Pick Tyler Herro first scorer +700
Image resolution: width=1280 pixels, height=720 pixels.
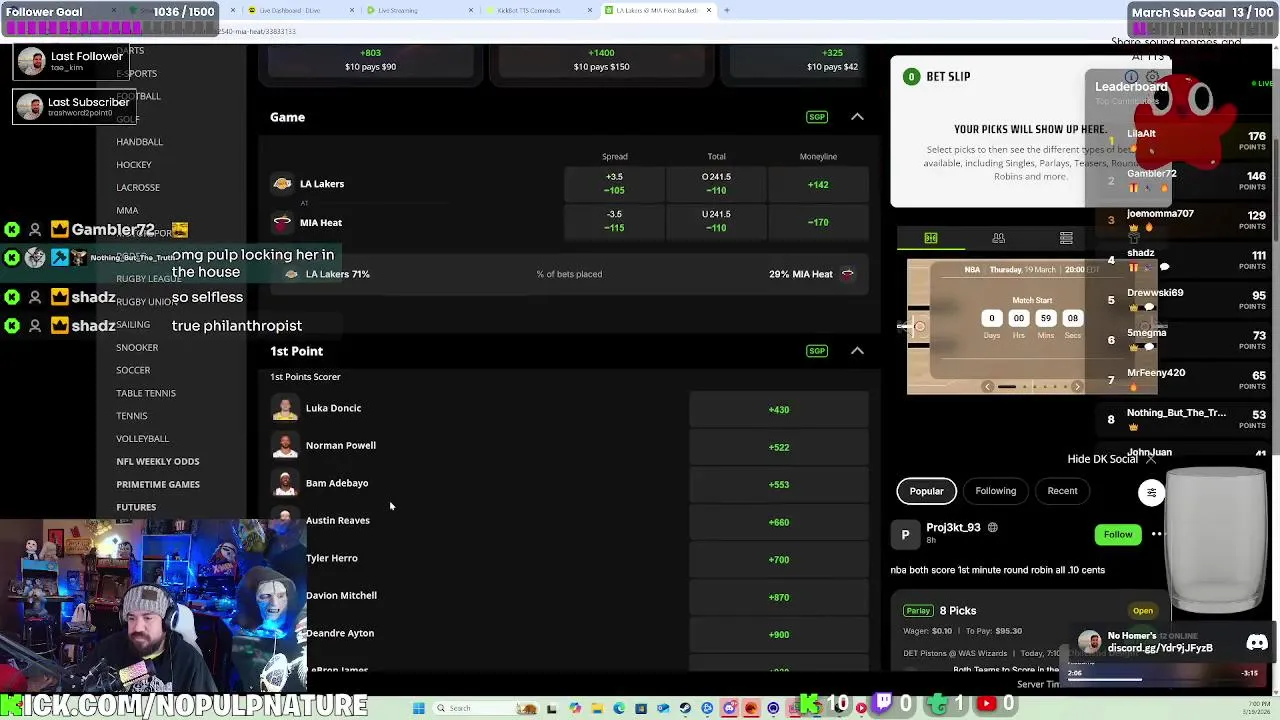tap(779, 559)
